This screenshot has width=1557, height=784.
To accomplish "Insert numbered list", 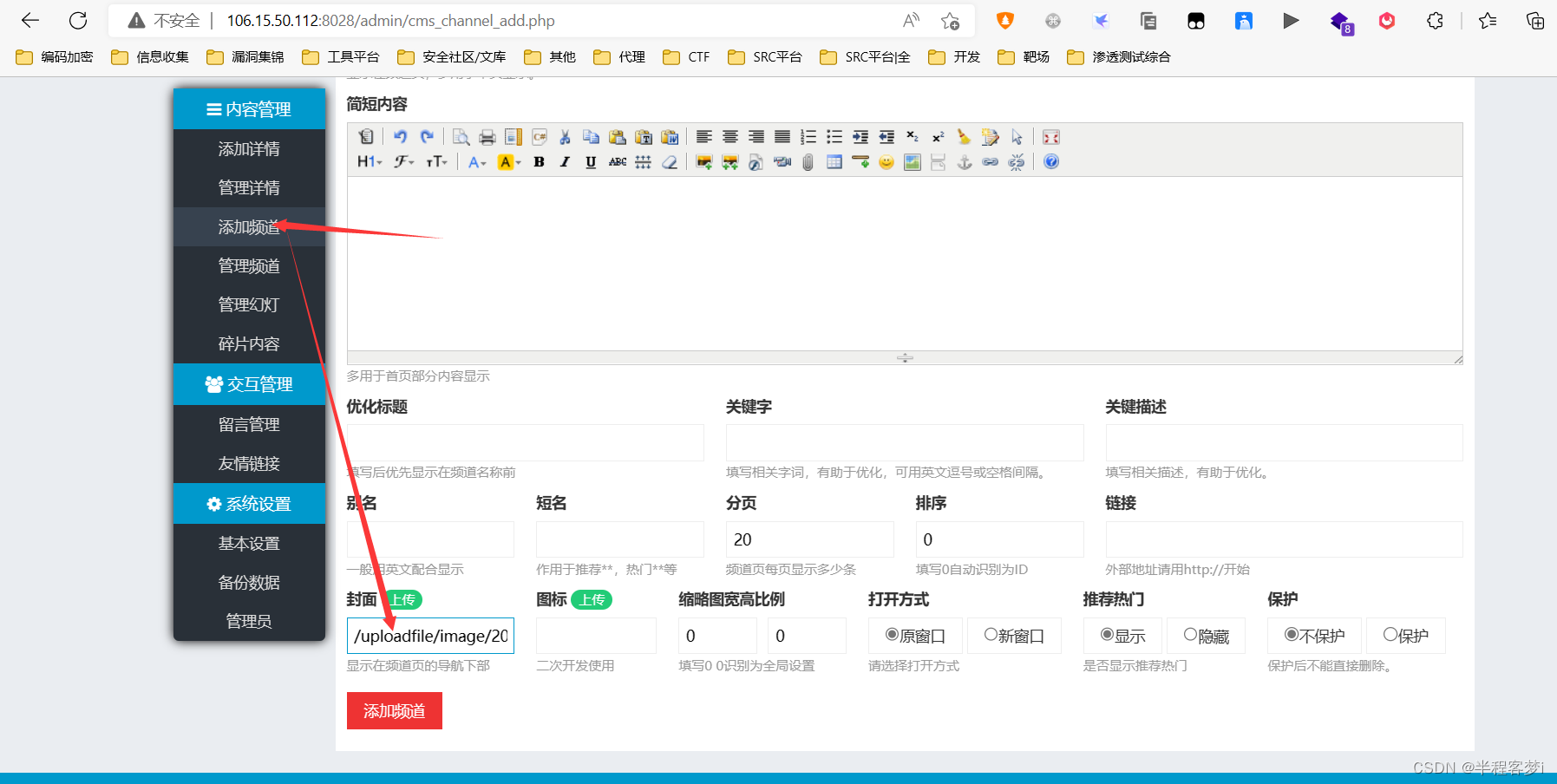I will click(x=808, y=137).
